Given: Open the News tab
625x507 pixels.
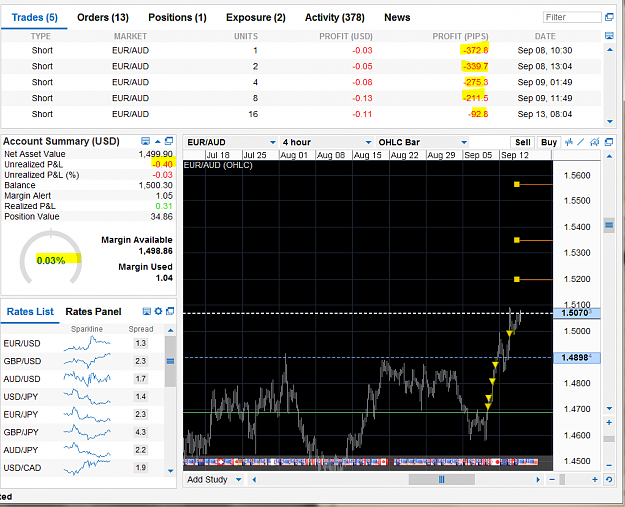Looking at the screenshot, I should pos(397,18).
